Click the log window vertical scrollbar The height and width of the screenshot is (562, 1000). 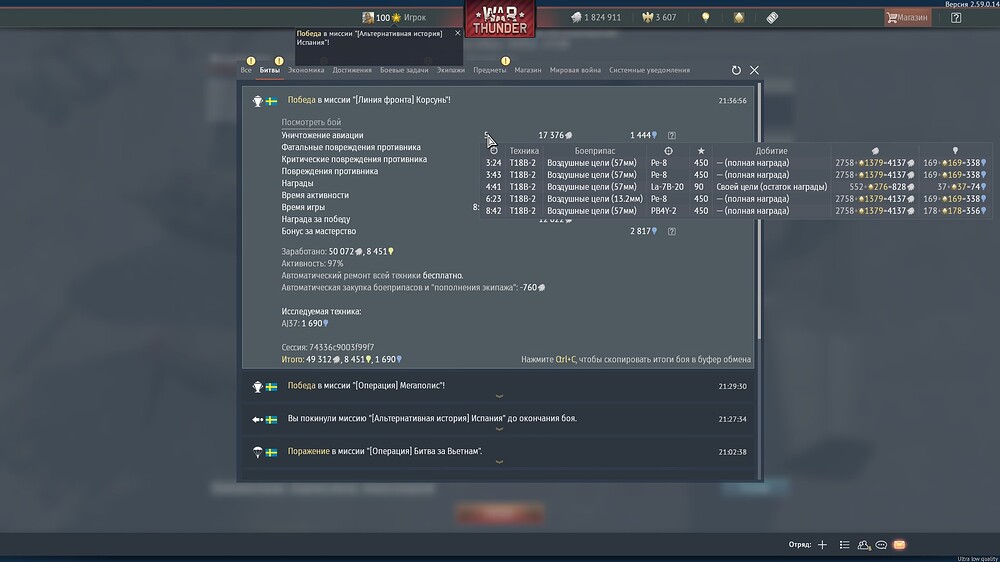click(759, 211)
